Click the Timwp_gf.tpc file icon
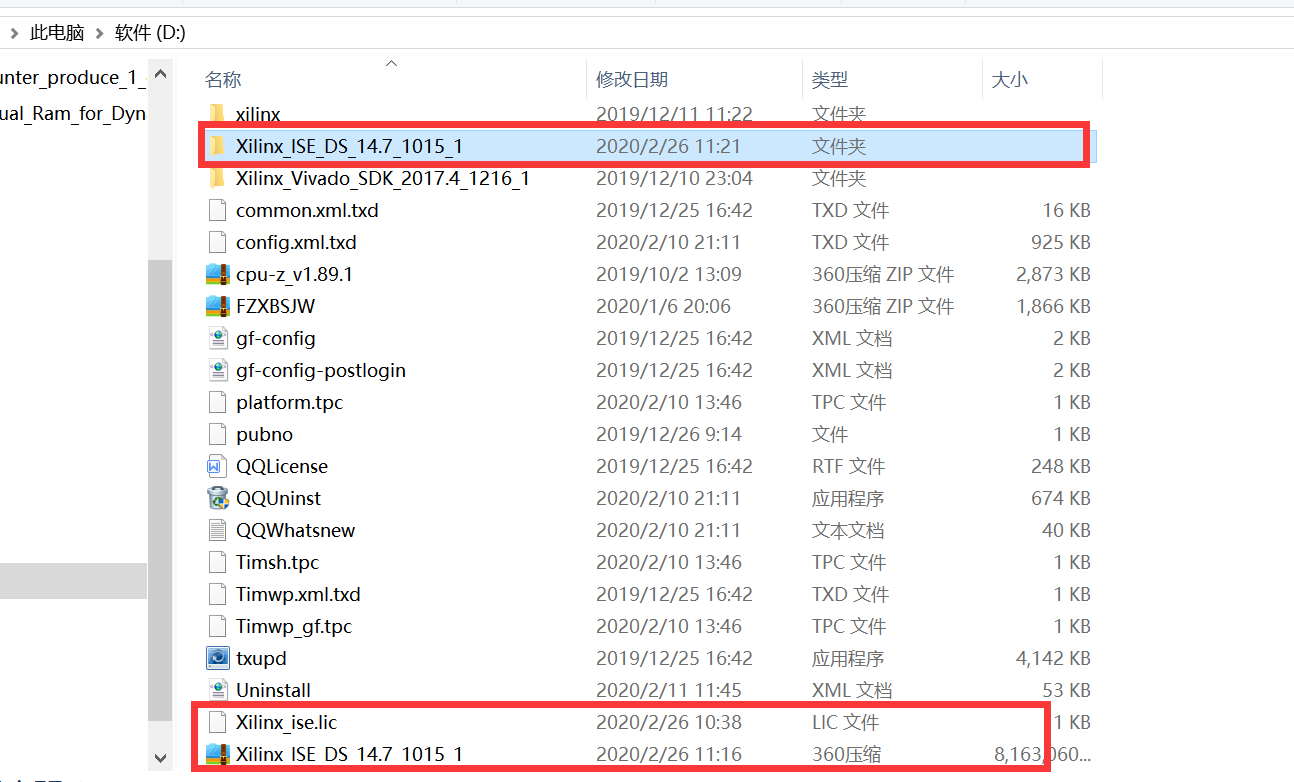The width and height of the screenshot is (1294, 782). 217,626
